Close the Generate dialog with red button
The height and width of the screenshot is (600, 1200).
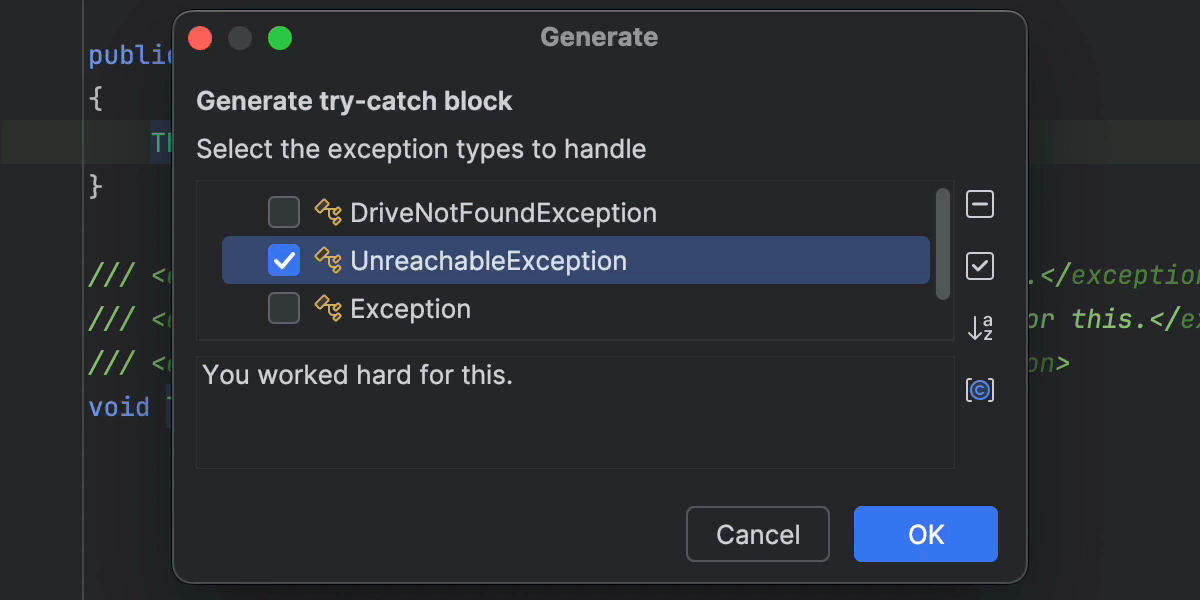pos(200,38)
